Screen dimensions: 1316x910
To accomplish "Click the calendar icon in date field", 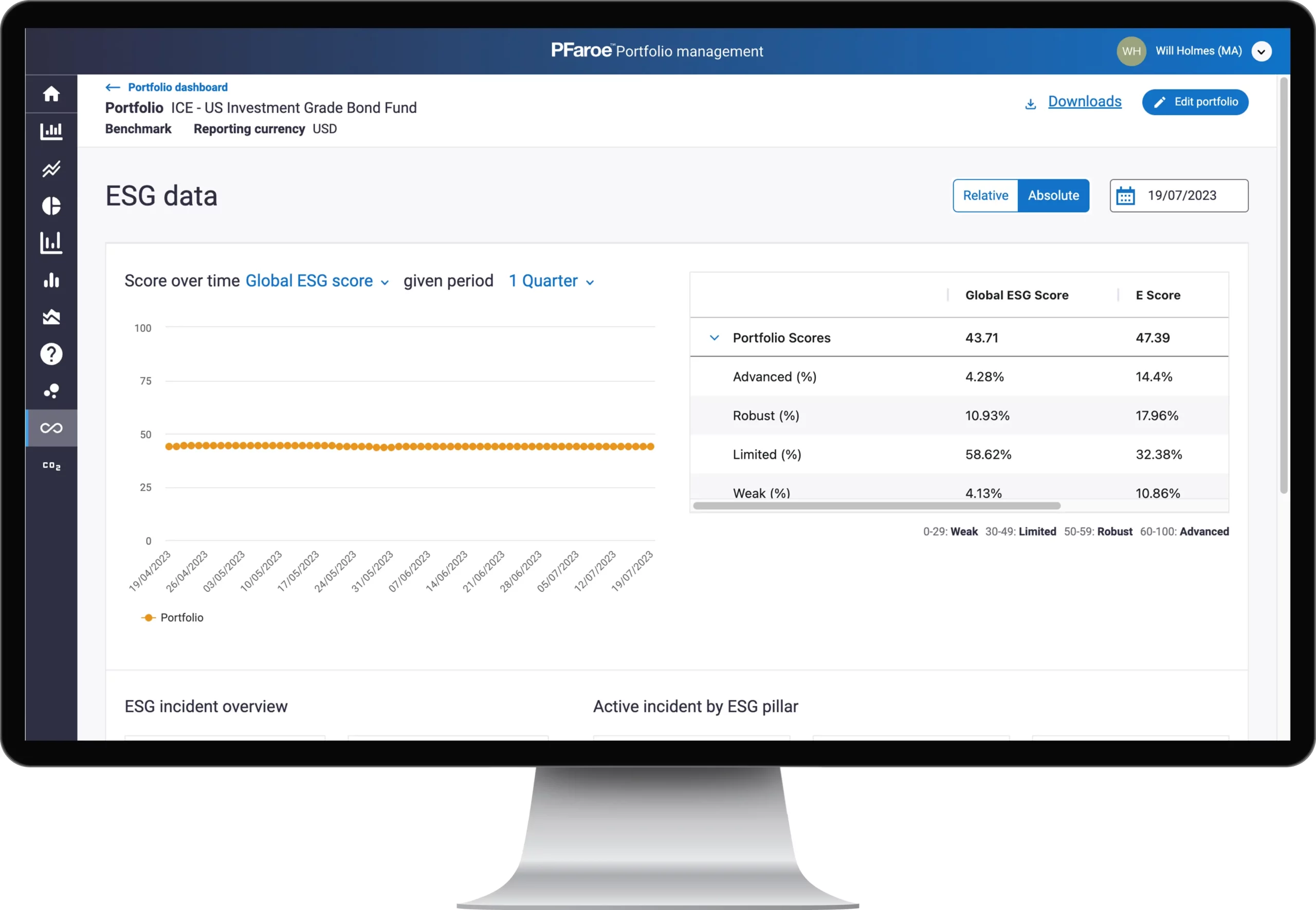I will tap(1125, 196).
